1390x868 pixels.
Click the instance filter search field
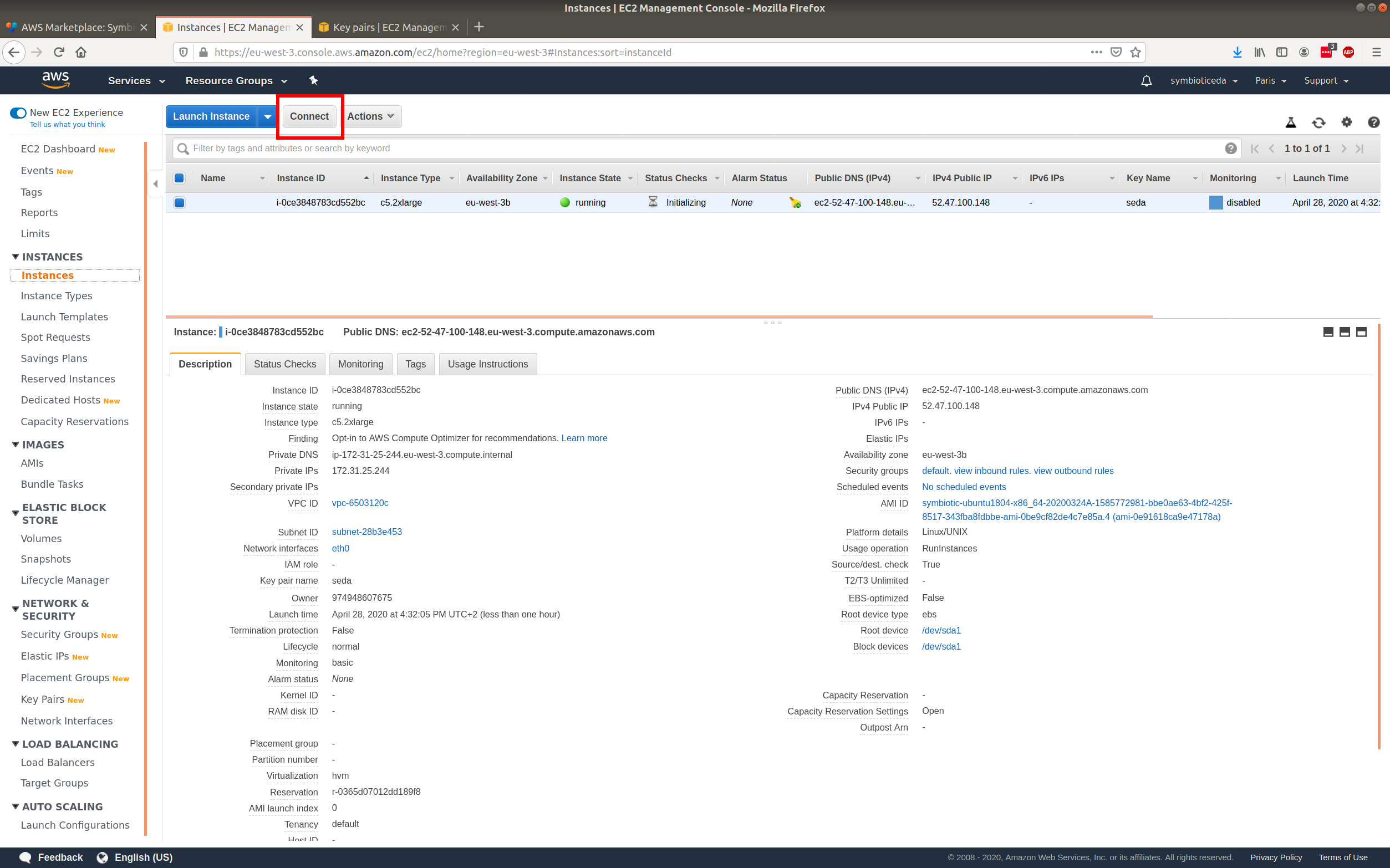(707, 149)
